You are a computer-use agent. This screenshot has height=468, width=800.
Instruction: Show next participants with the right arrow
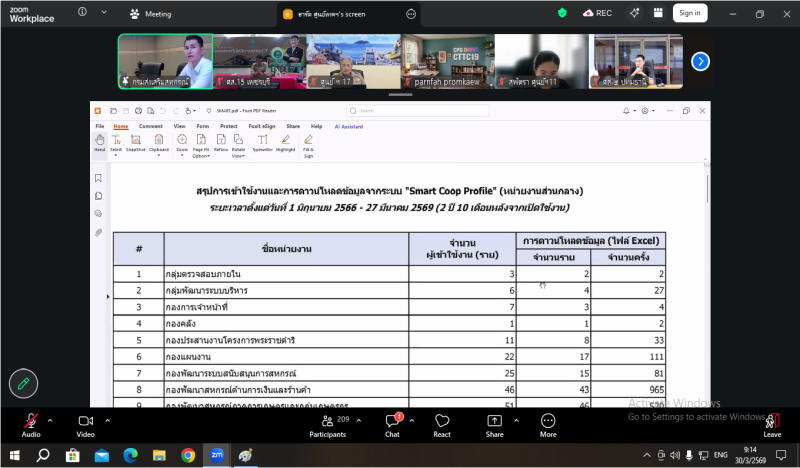pos(701,61)
